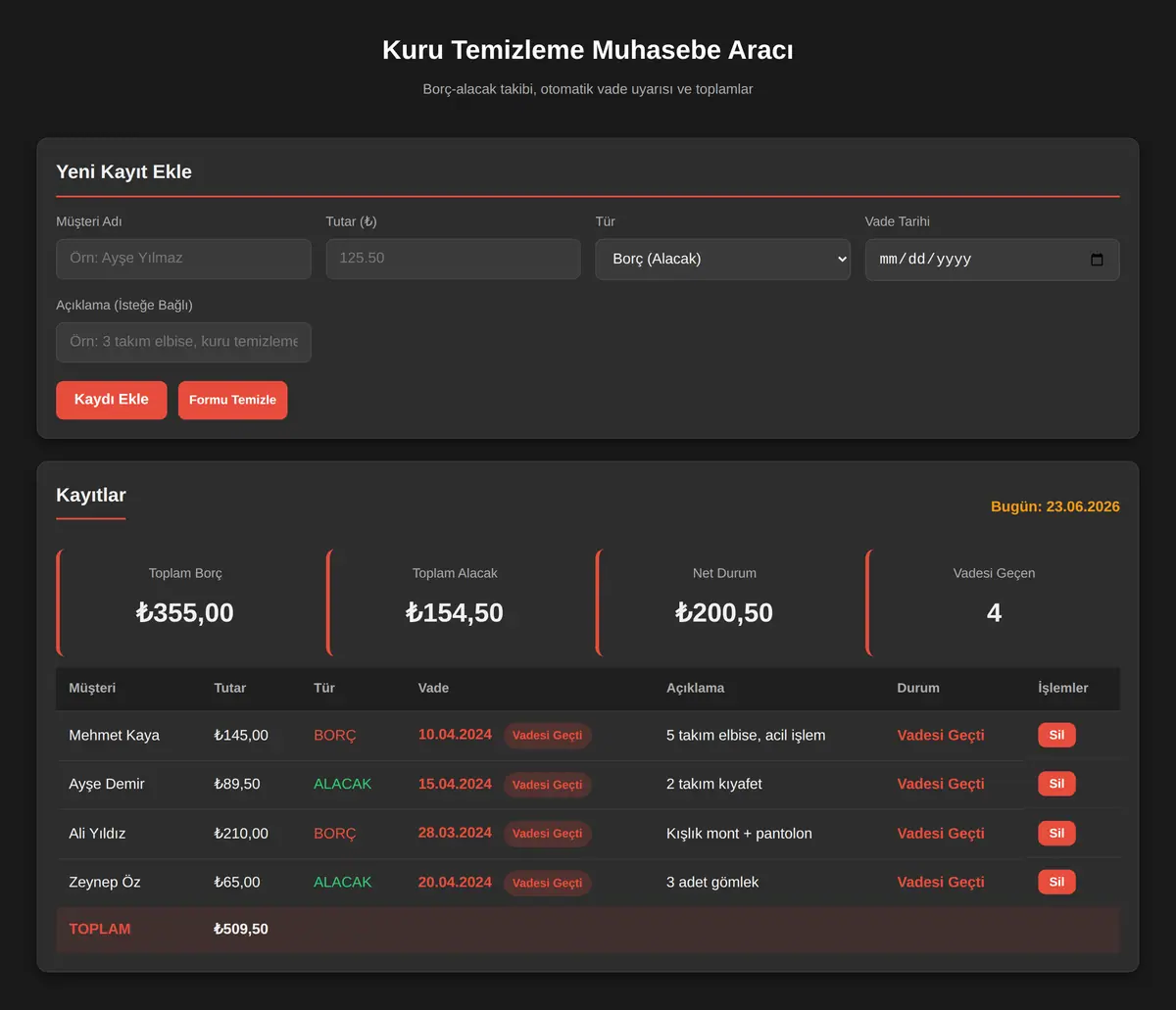Click the Vadesi Geçti badge beside 28.03.2024
The image size is (1176, 1010).
pyautogui.click(x=547, y=834)
